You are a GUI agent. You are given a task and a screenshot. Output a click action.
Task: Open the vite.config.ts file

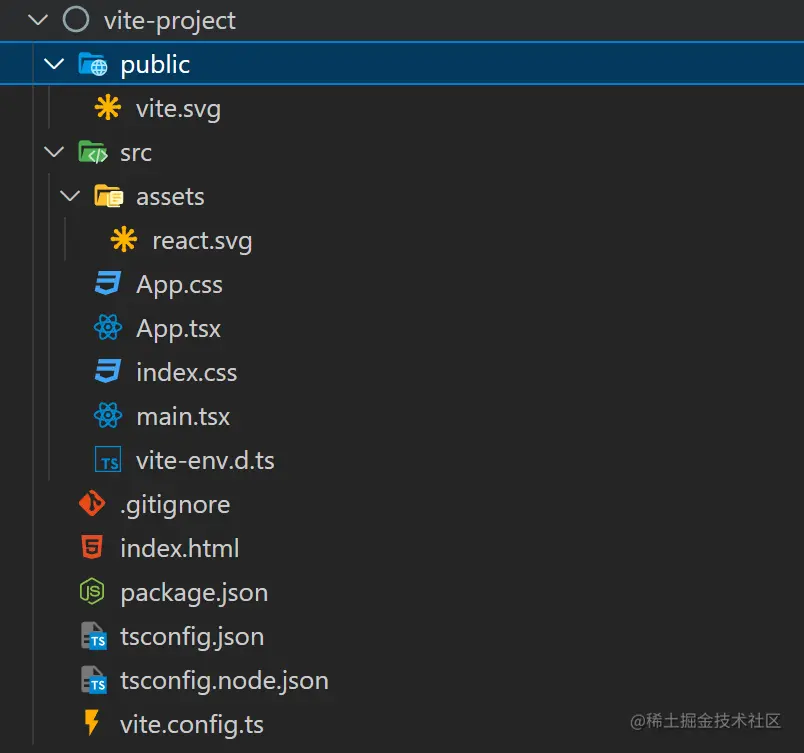[192, 726]
